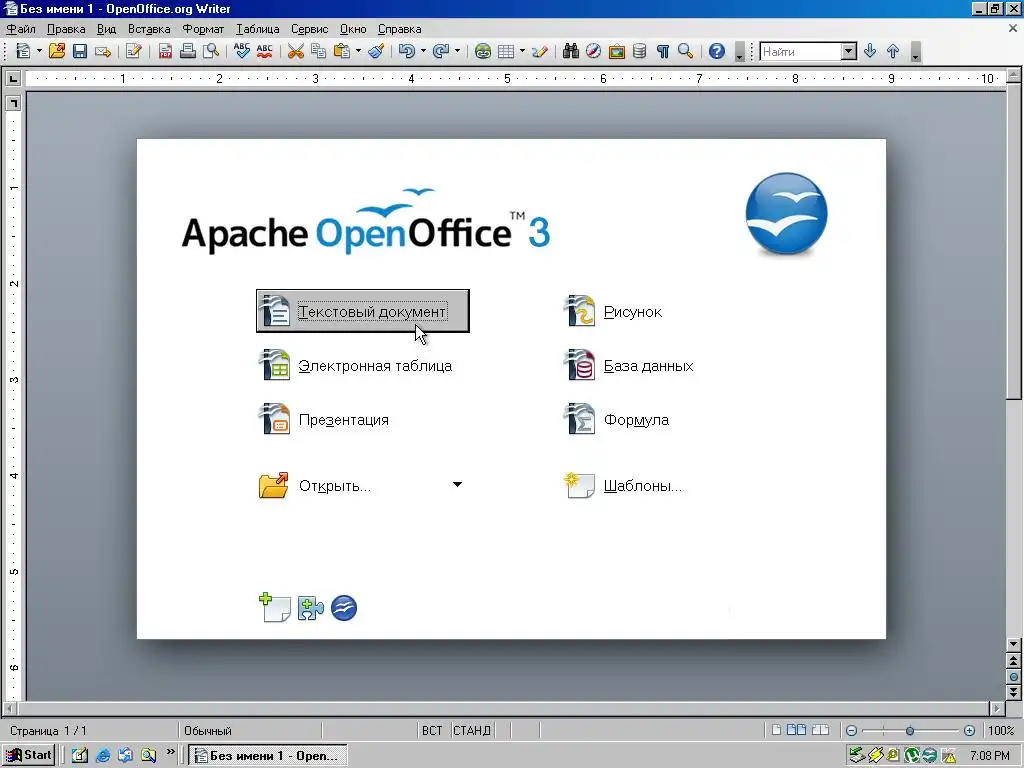Viewport: 1024px width, 768px height.
Task: Open the Redo history dropdown arrow
Action: point(457,51)
